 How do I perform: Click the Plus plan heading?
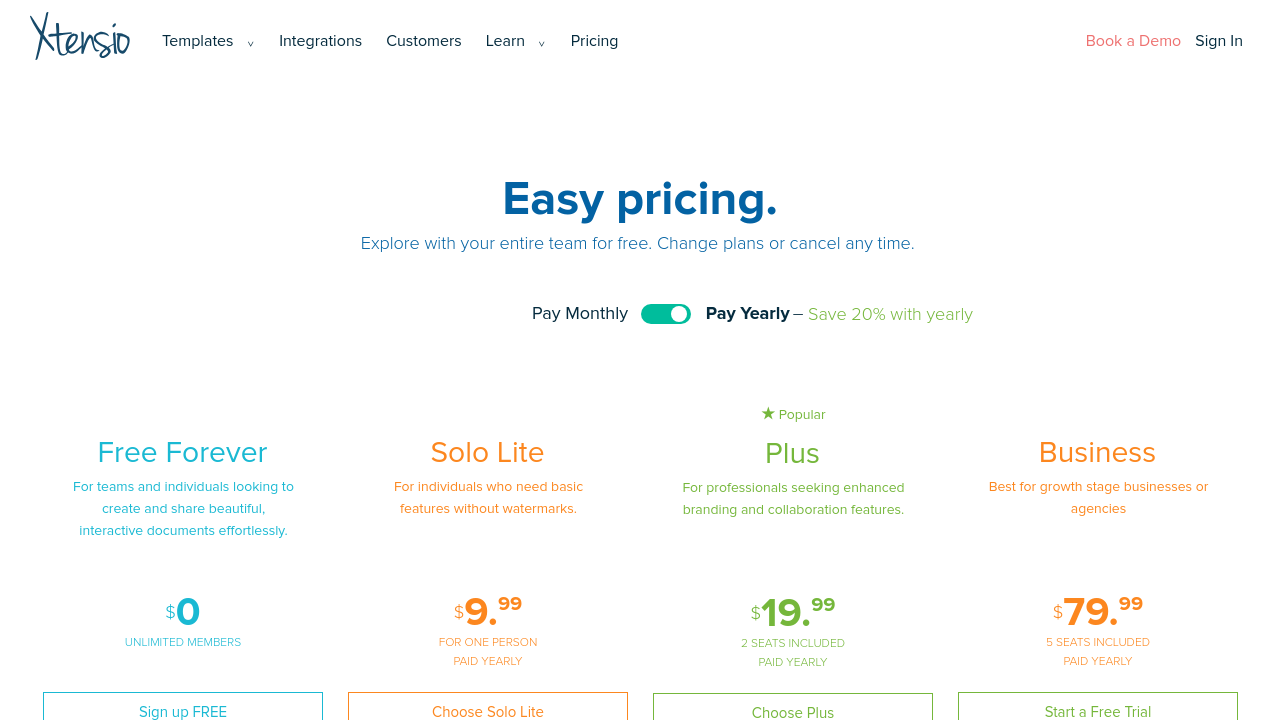[x=792, y=454]
